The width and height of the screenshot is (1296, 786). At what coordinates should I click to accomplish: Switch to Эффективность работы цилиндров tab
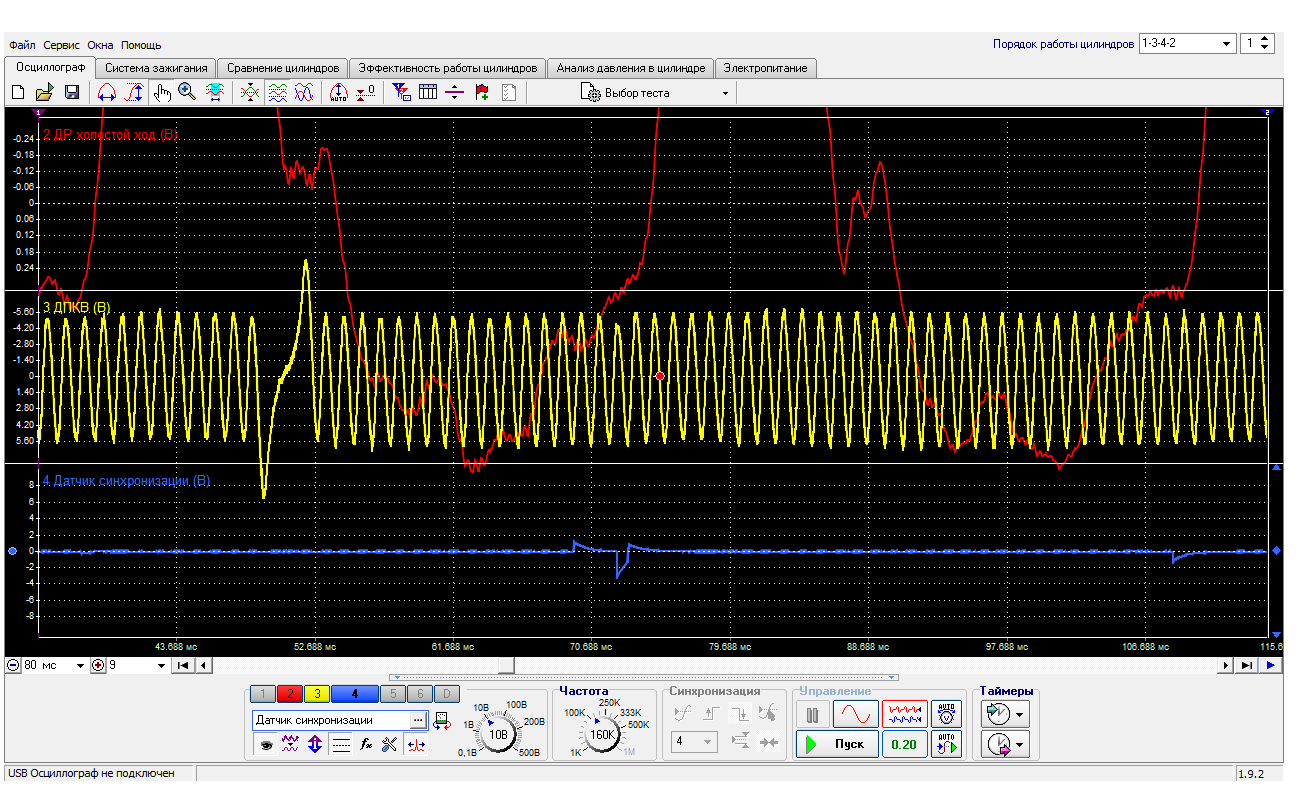[448, 68]
